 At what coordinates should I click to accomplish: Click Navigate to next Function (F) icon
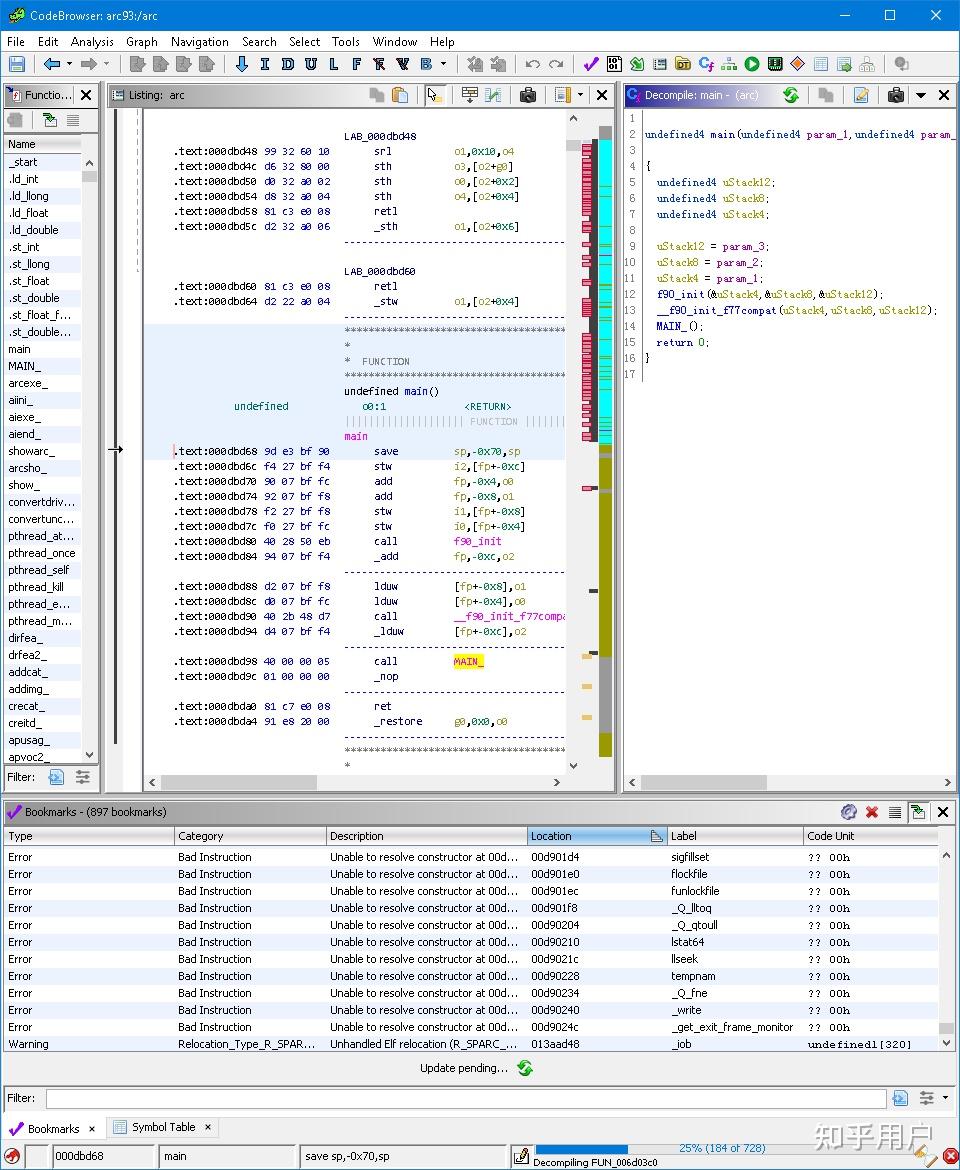point(356,64)
